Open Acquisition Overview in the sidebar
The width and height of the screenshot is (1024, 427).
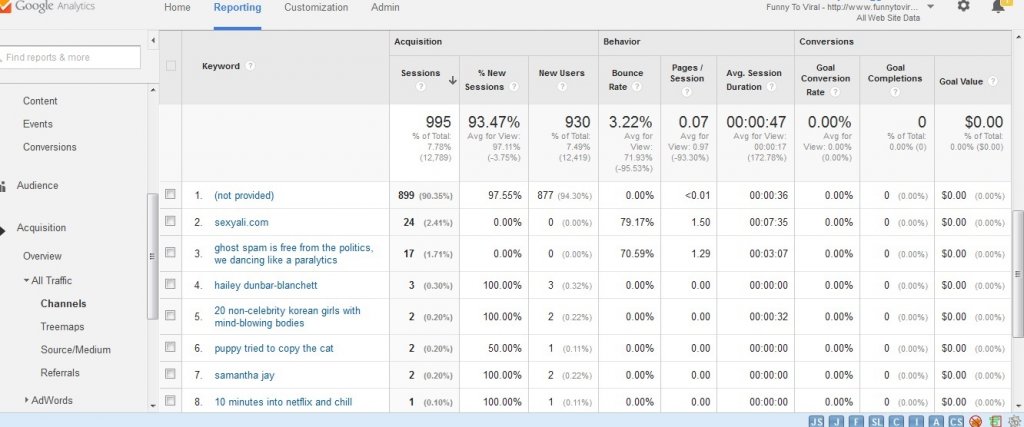click(x=42, y=256)
